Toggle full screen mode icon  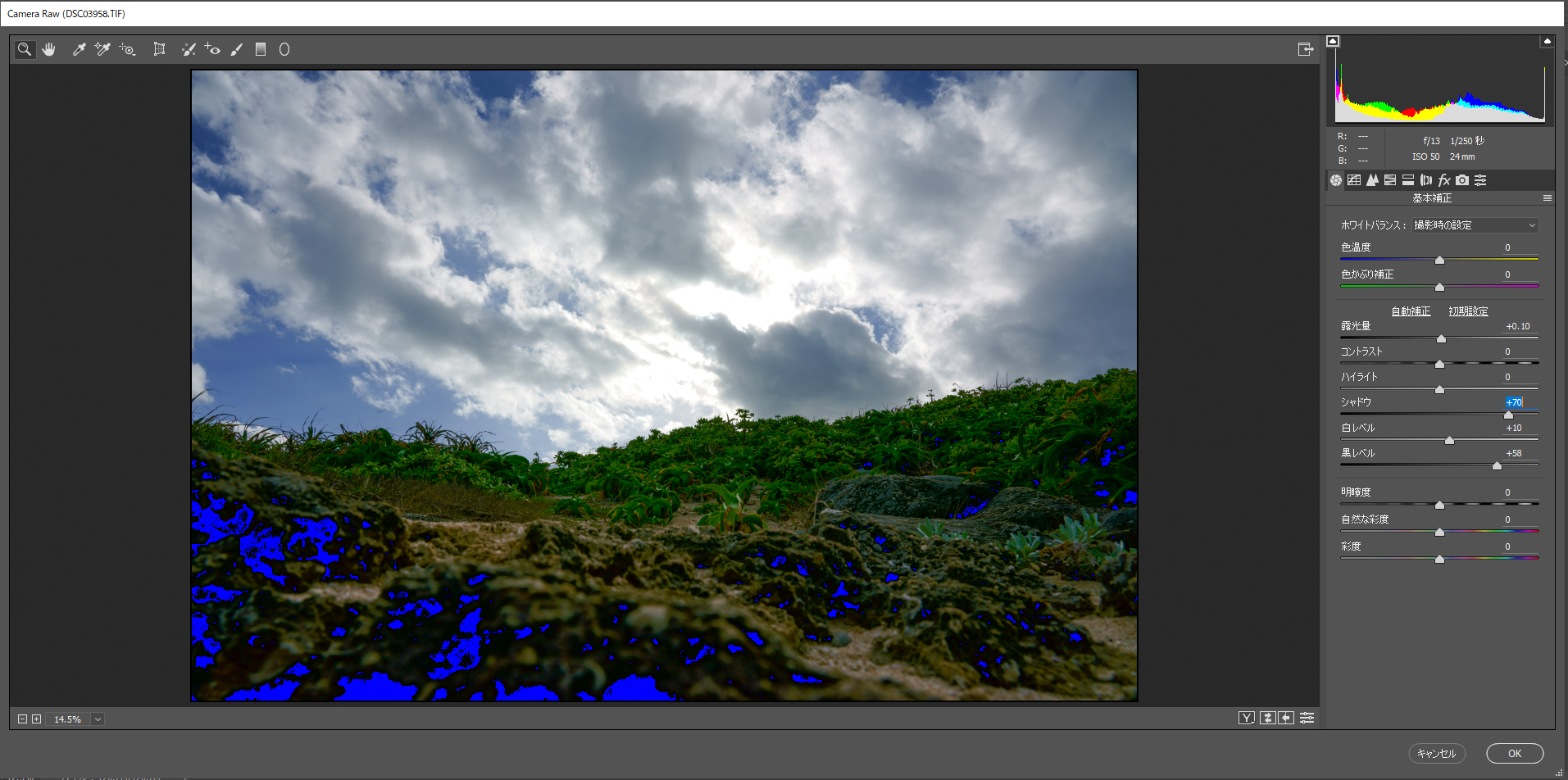click(x=1306, y=50)
